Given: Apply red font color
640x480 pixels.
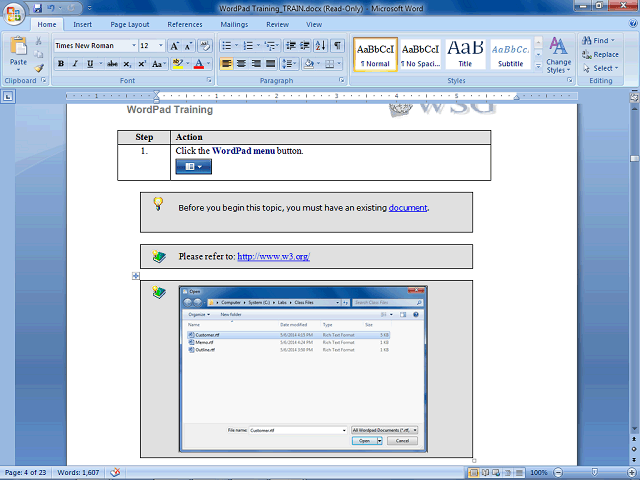Looking at the screenshot, I should 199,64.
